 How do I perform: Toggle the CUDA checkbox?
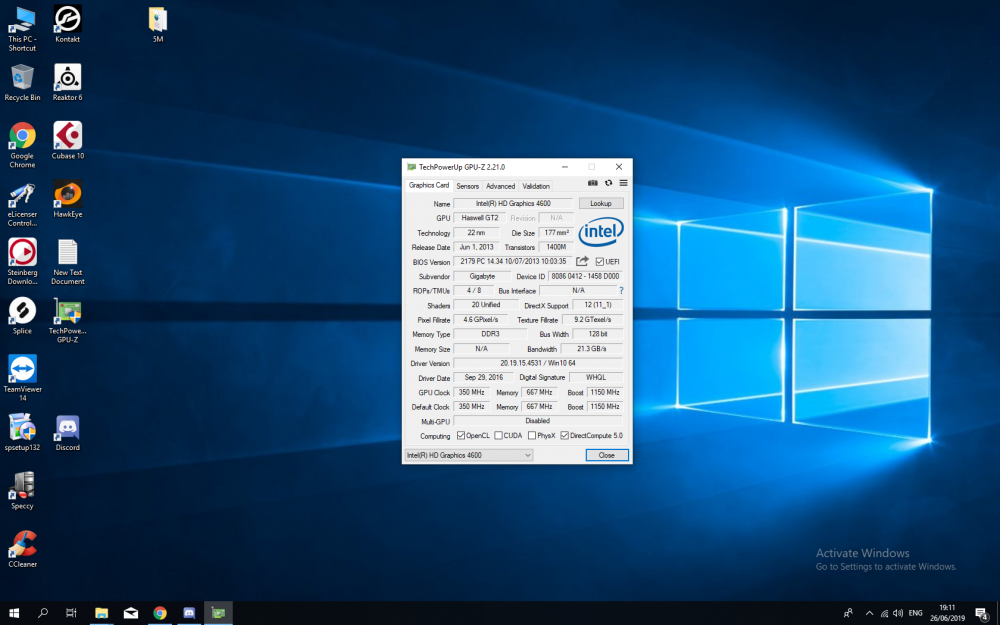[x=499, y=436]
